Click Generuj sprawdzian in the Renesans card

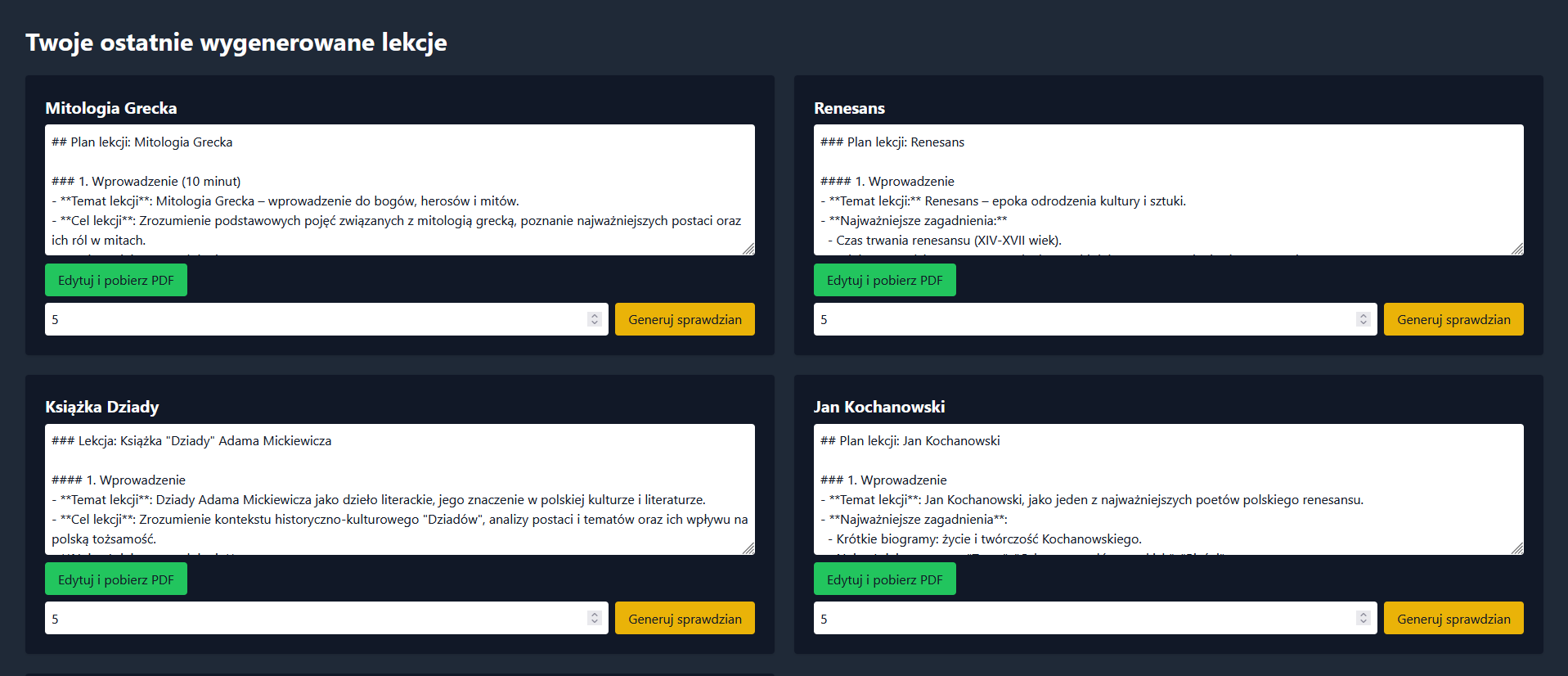pos(1453,319)
